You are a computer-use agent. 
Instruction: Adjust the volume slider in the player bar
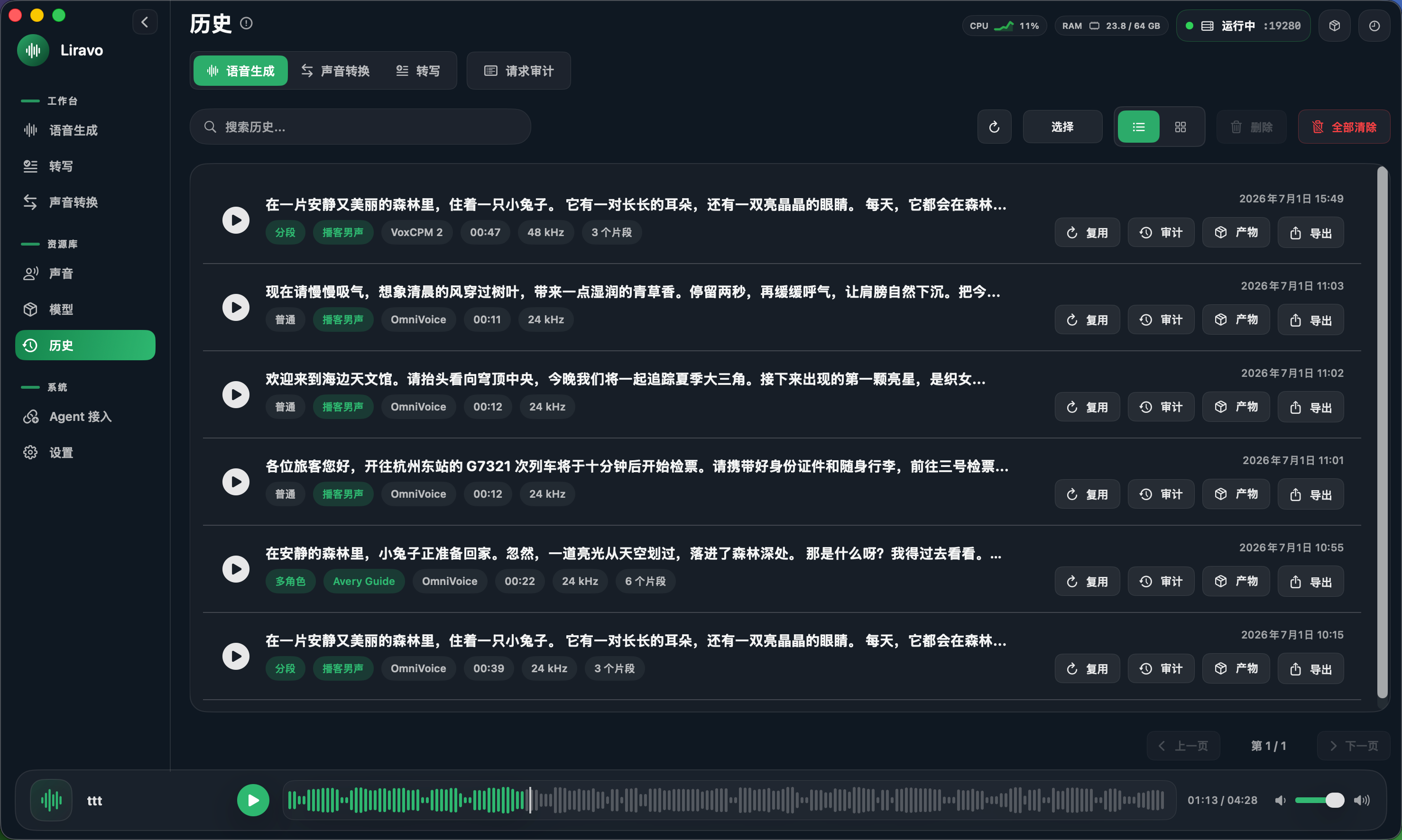[1319, 800]
